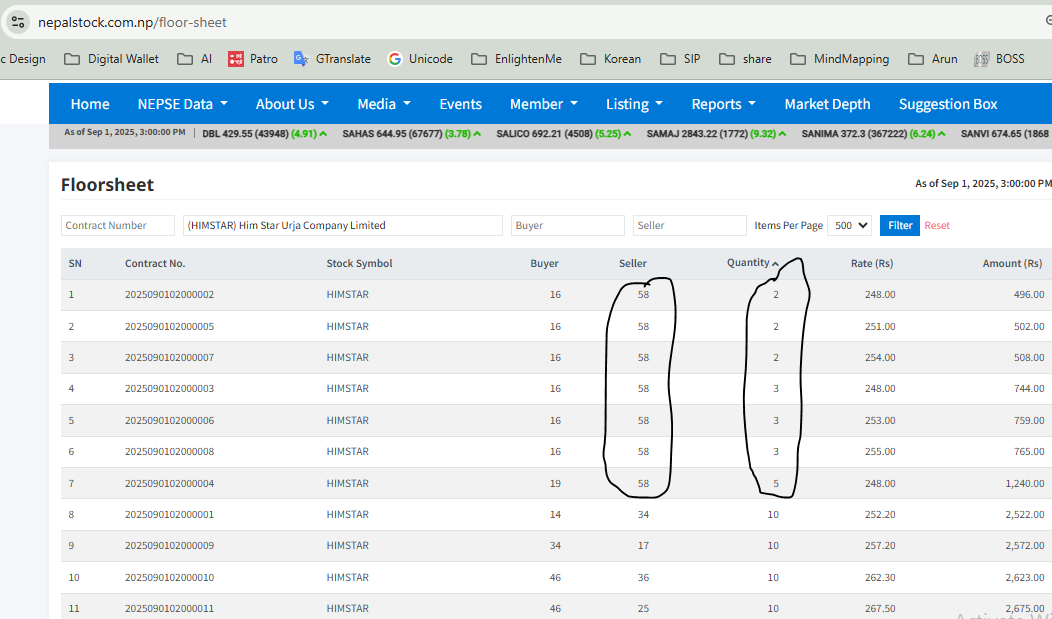The image size is (1052, 619).
Task: Click rate 252.20 cell
Action: [880, 514]
